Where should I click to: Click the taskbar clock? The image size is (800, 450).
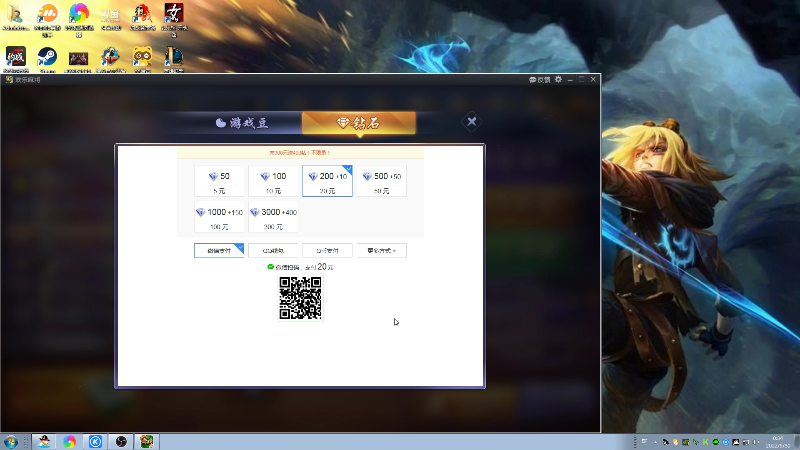[778, 442]
